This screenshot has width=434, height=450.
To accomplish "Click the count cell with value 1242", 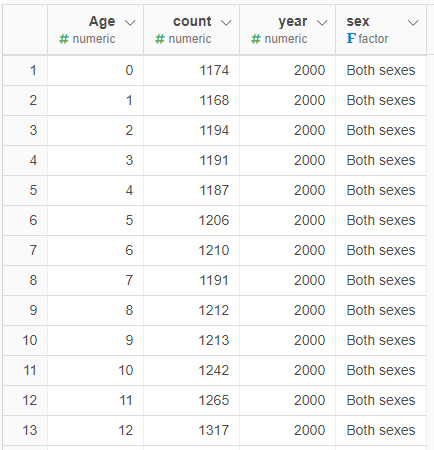I will point(192,370).
